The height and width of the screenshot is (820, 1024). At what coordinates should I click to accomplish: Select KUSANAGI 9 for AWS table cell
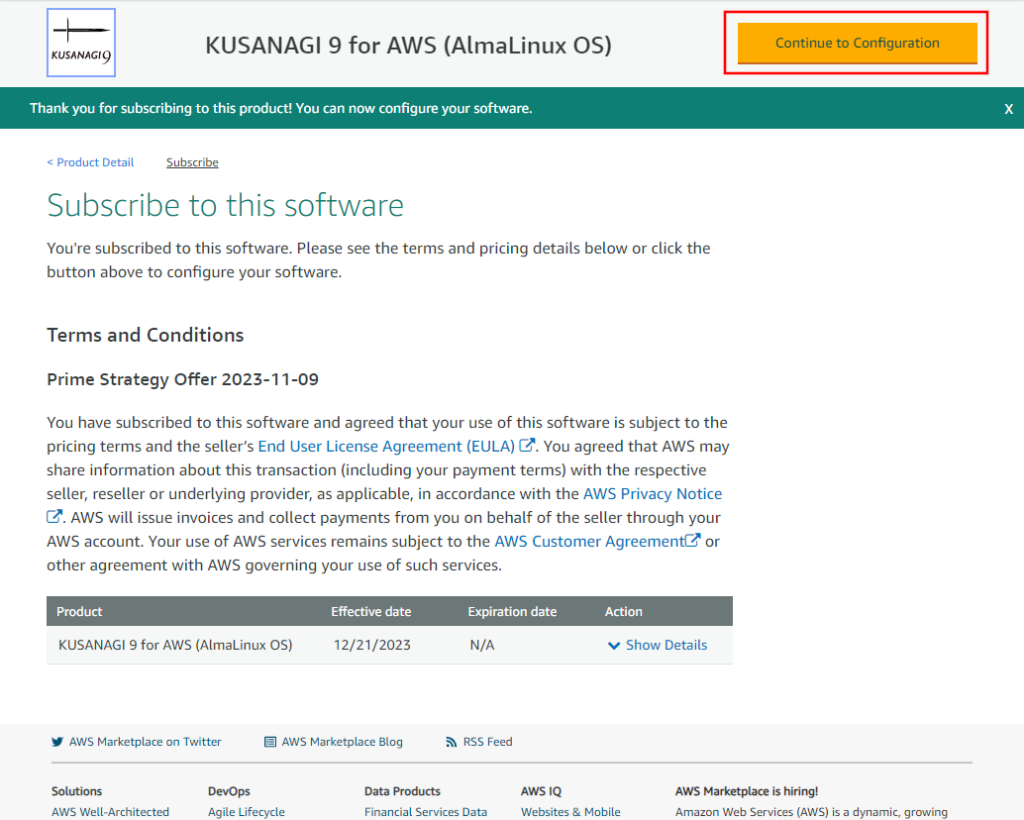(x=175, y=645)
